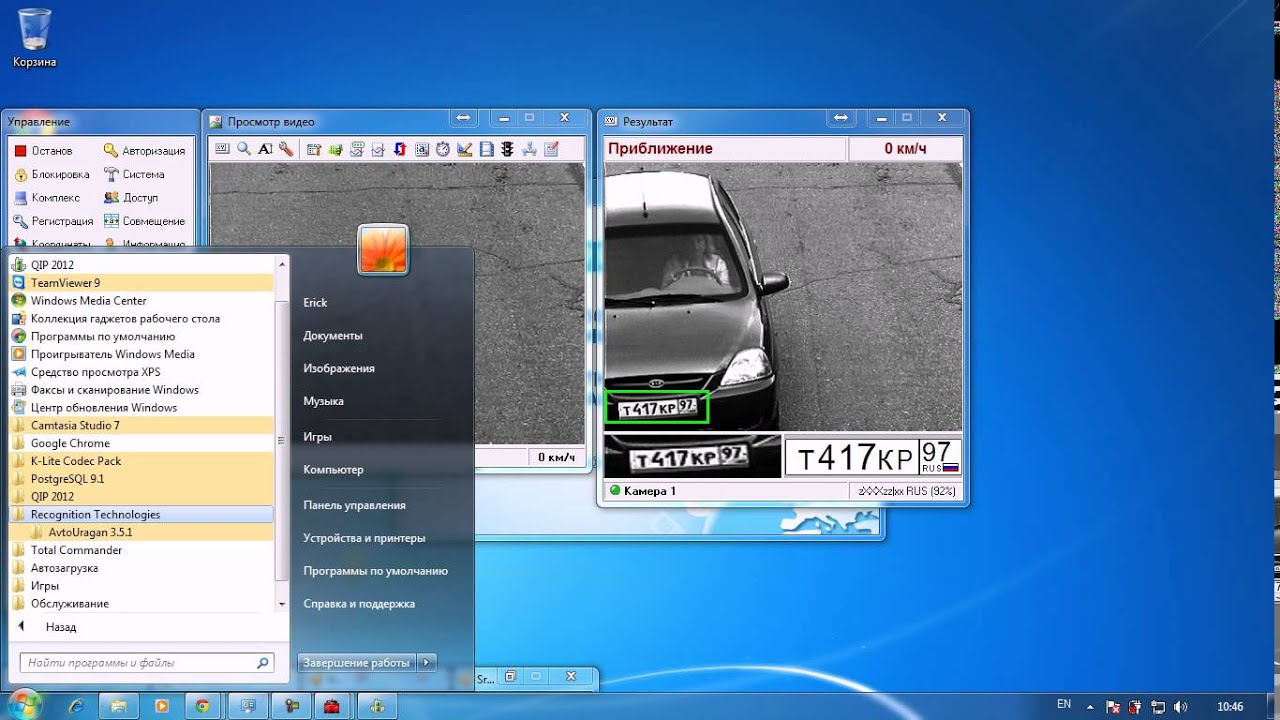This screenshot has height=720, width=1280.
Task: Open Центр обновления Windows
Action: point(141,408)
